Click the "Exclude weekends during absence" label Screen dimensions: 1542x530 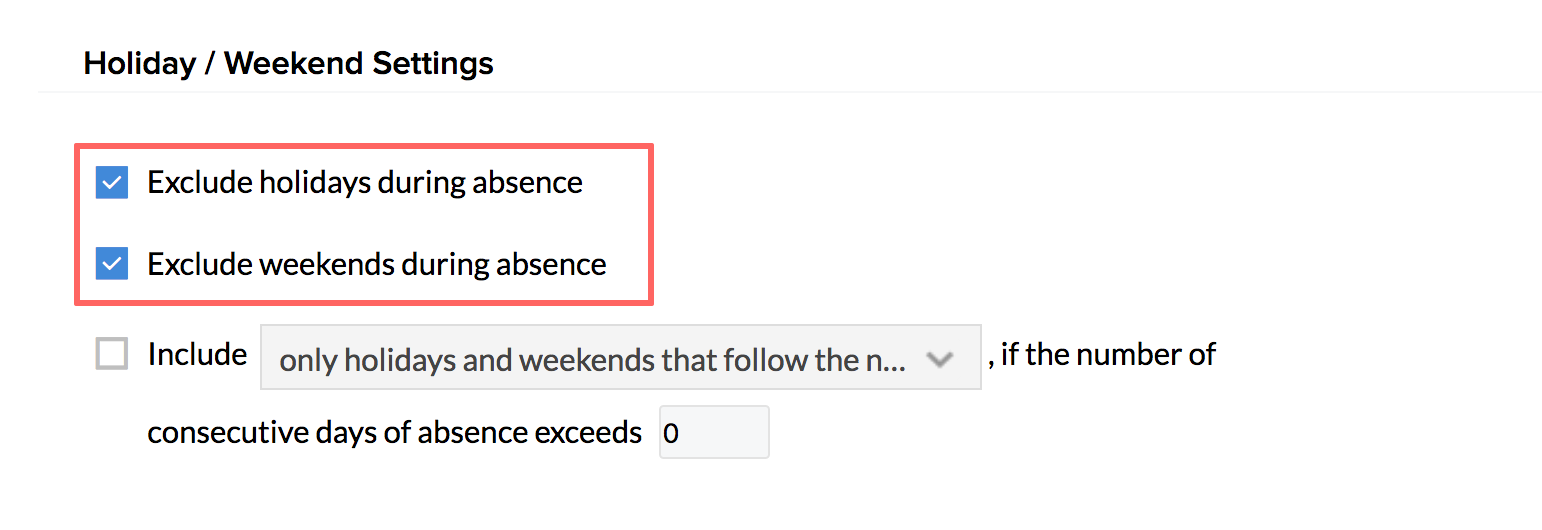click(377, 264)
